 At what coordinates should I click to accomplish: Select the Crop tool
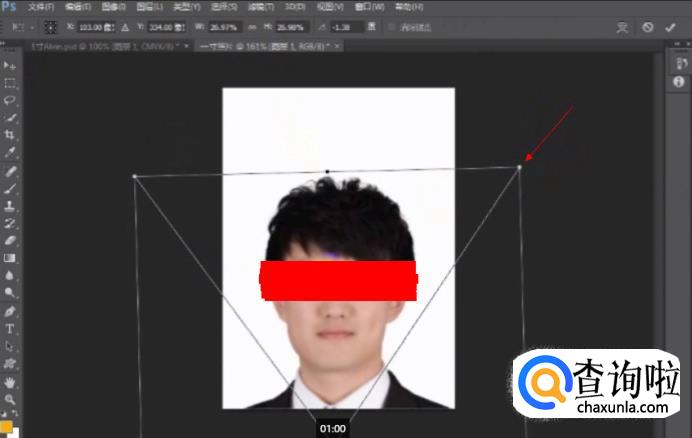(10, 134)
